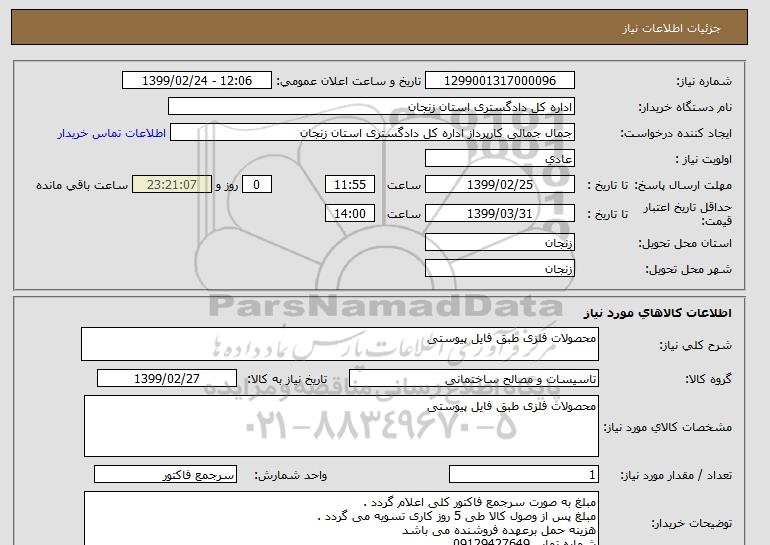
Task: Click the label گروه کالا
Action: (x=709, y=379)
